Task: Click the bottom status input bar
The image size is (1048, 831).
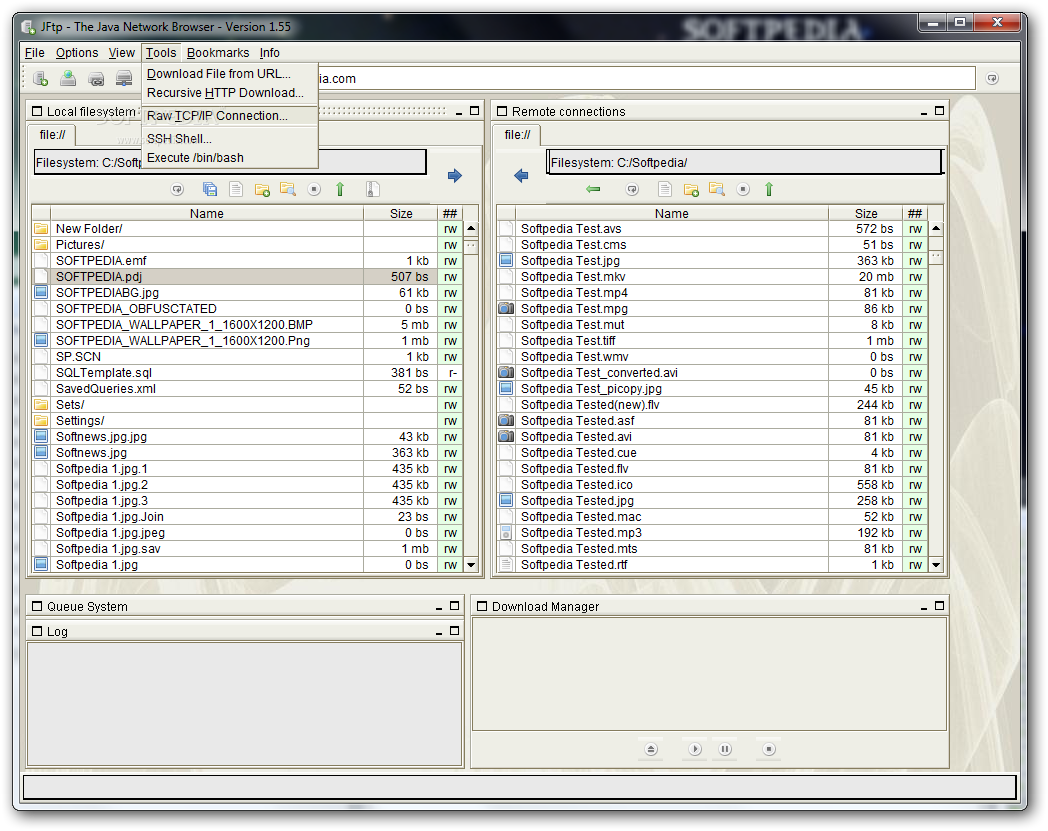Action: pos(520,787)
